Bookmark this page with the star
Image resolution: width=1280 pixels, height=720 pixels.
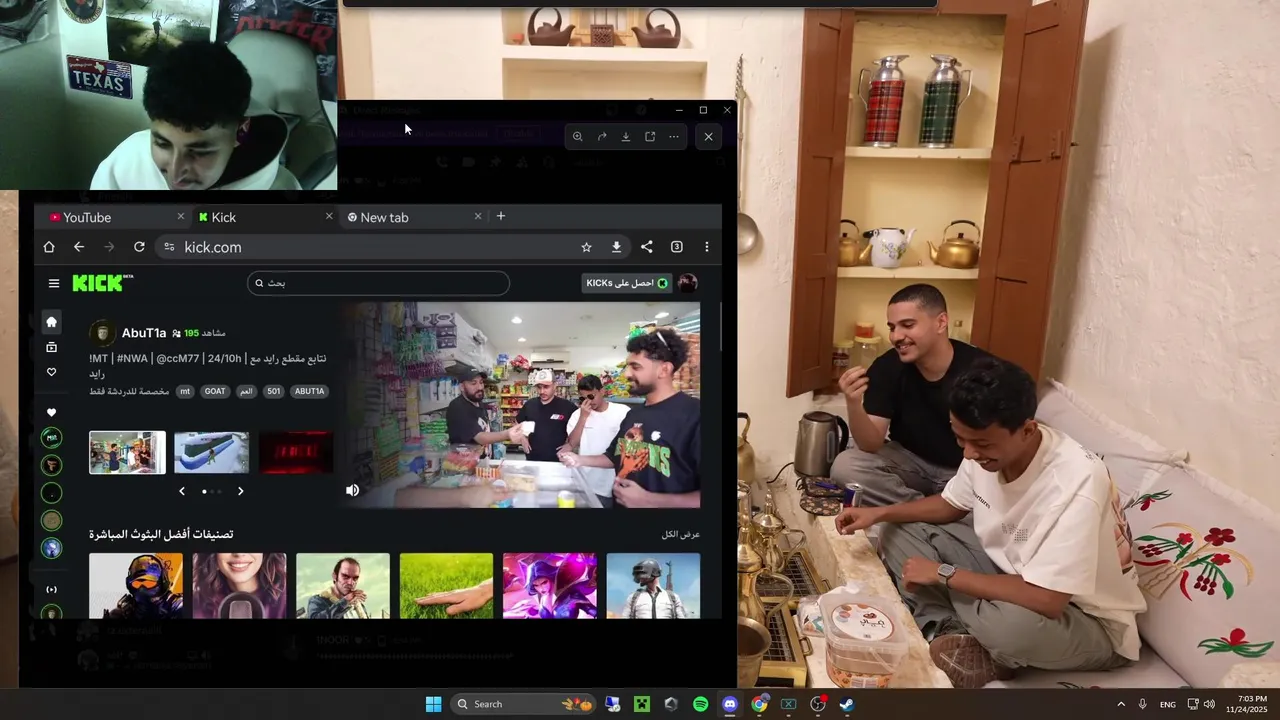tap(586, 247)
